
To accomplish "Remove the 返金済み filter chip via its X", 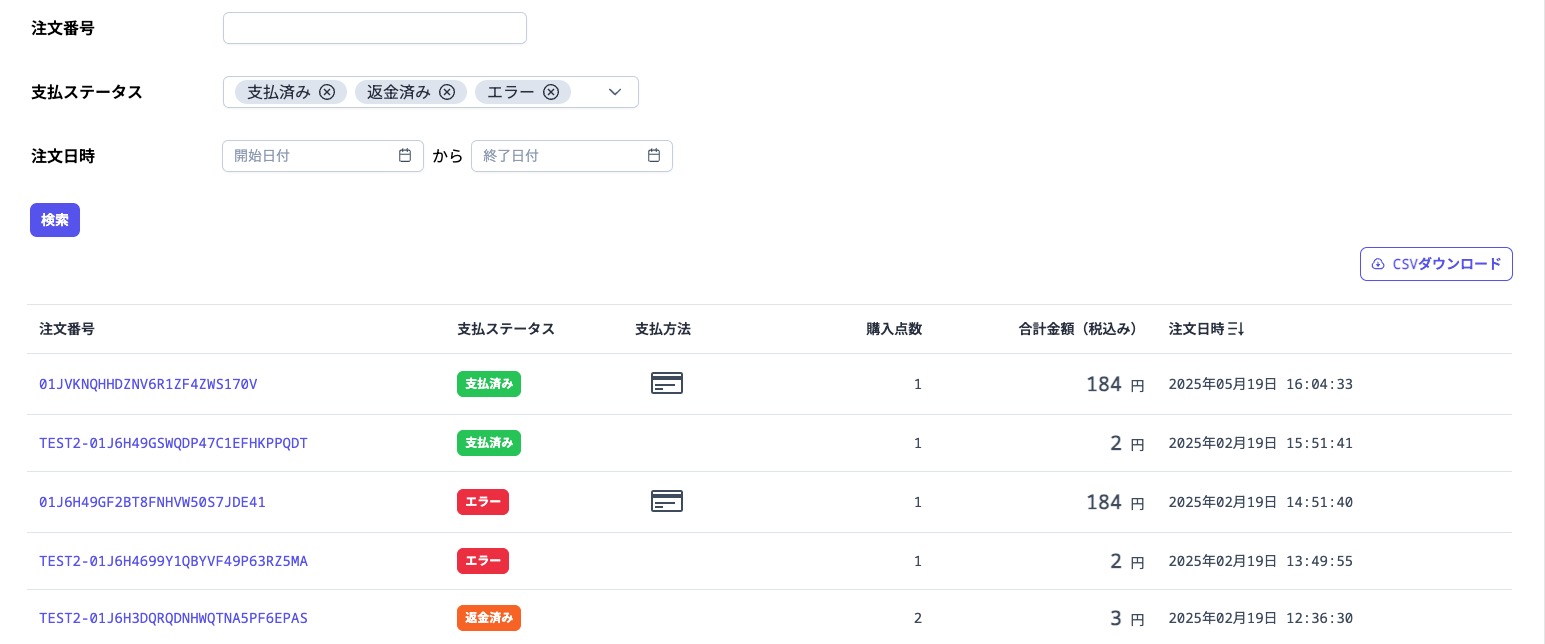I will [447, 92].
